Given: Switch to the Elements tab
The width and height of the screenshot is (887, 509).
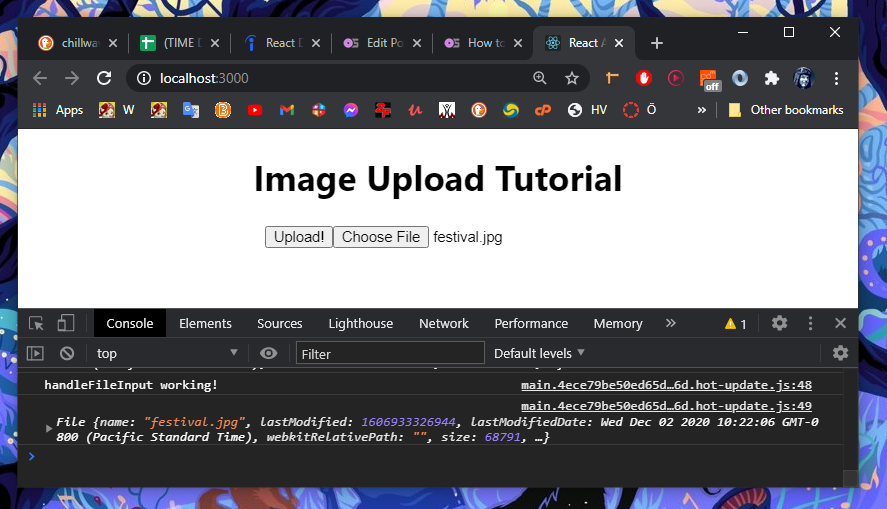Looking at the screenshot, I should 205,323.
